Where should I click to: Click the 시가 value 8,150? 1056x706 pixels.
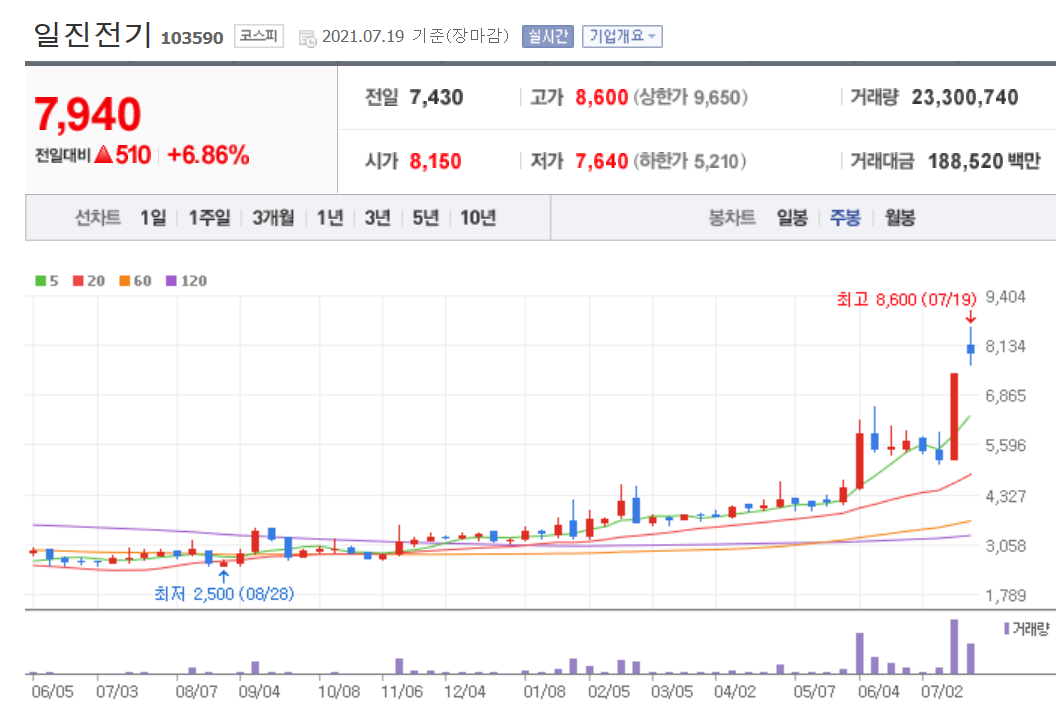coord(436,162)
